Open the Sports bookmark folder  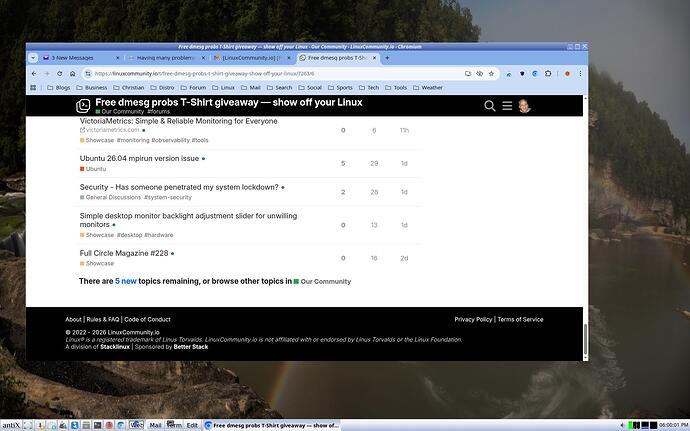(340, 88)
